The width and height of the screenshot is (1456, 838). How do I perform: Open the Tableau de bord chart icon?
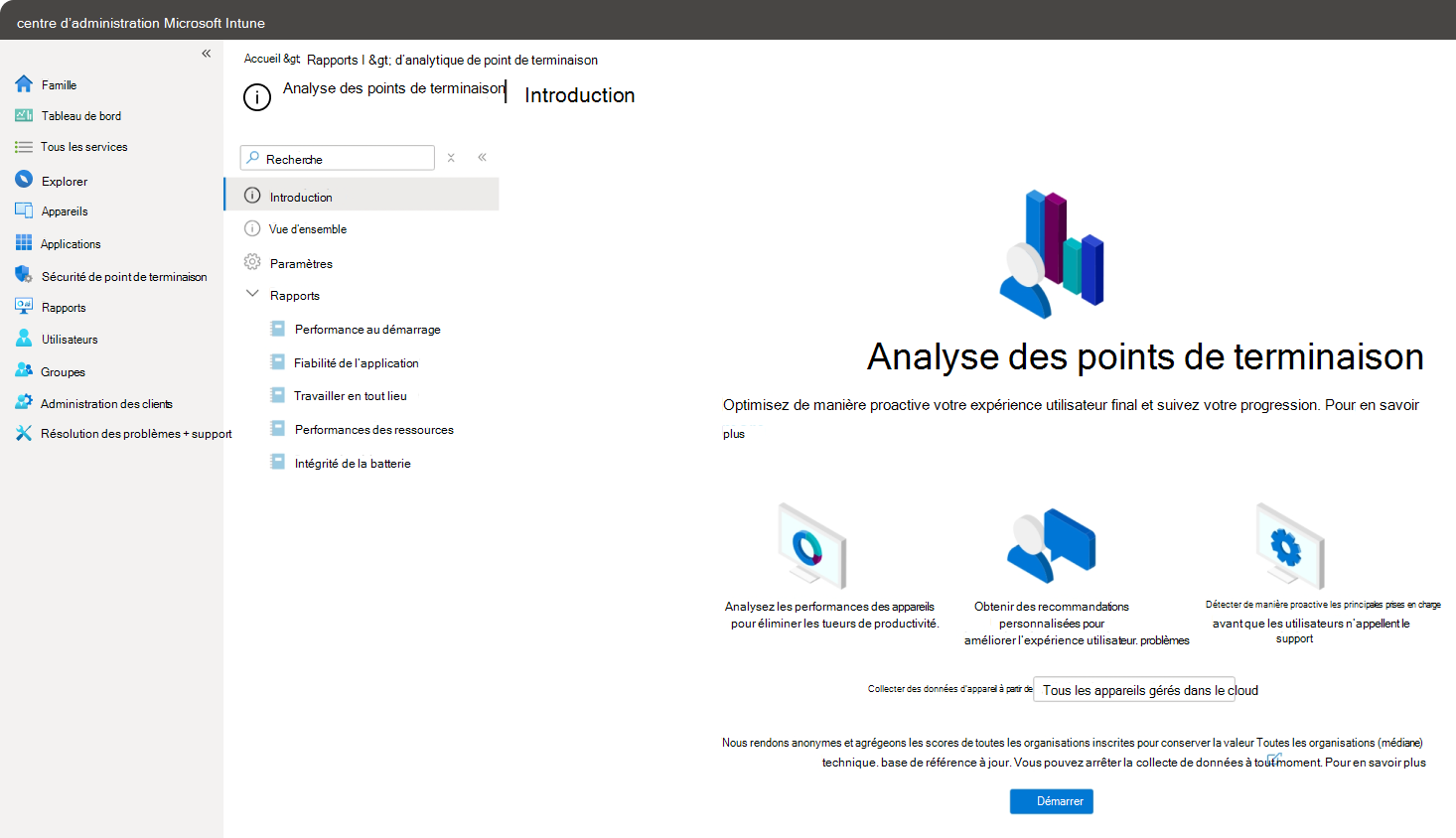pos(24,115)
